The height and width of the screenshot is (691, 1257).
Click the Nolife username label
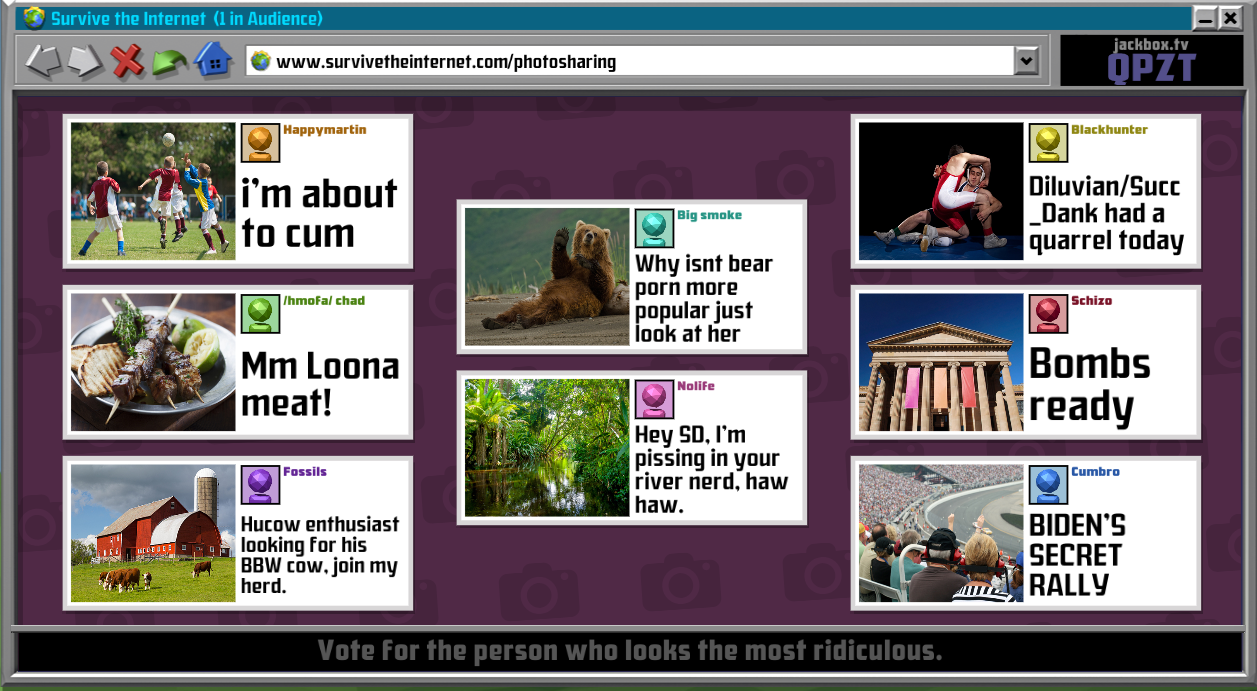pos(696,386)
